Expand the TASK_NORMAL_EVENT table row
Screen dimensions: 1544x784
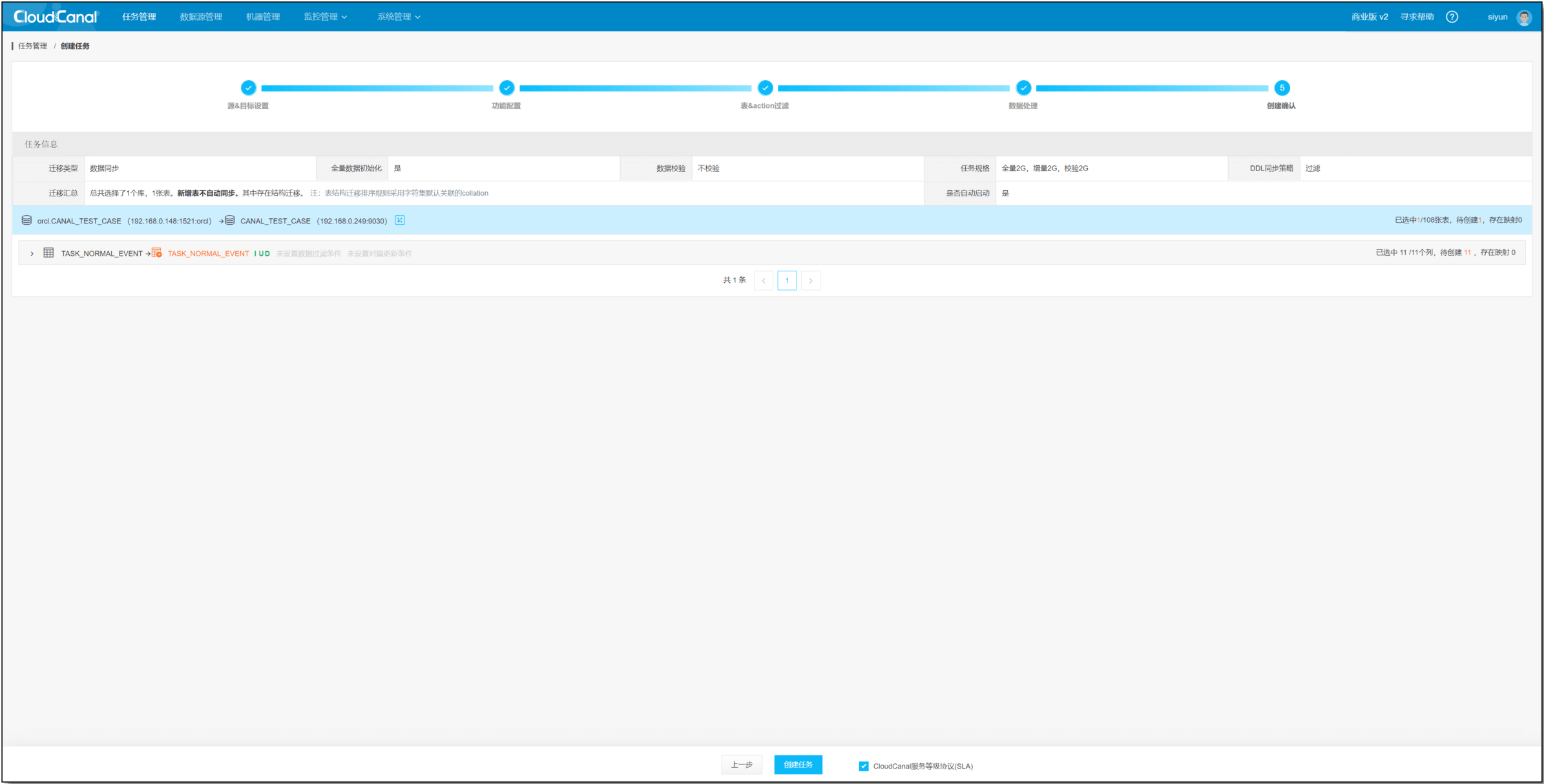click(x=32, y=253)
